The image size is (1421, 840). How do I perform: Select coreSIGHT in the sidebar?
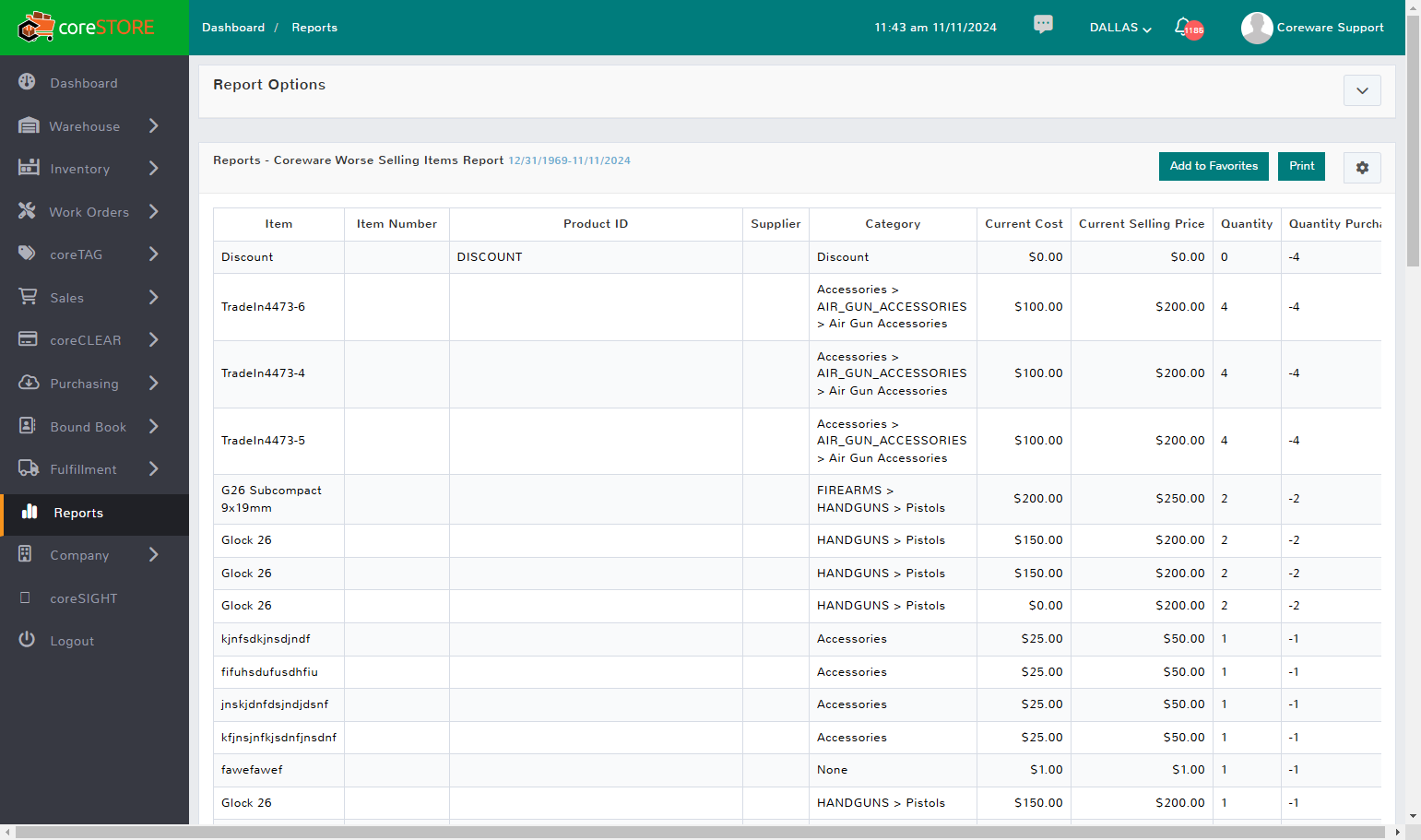click(84, 598)
